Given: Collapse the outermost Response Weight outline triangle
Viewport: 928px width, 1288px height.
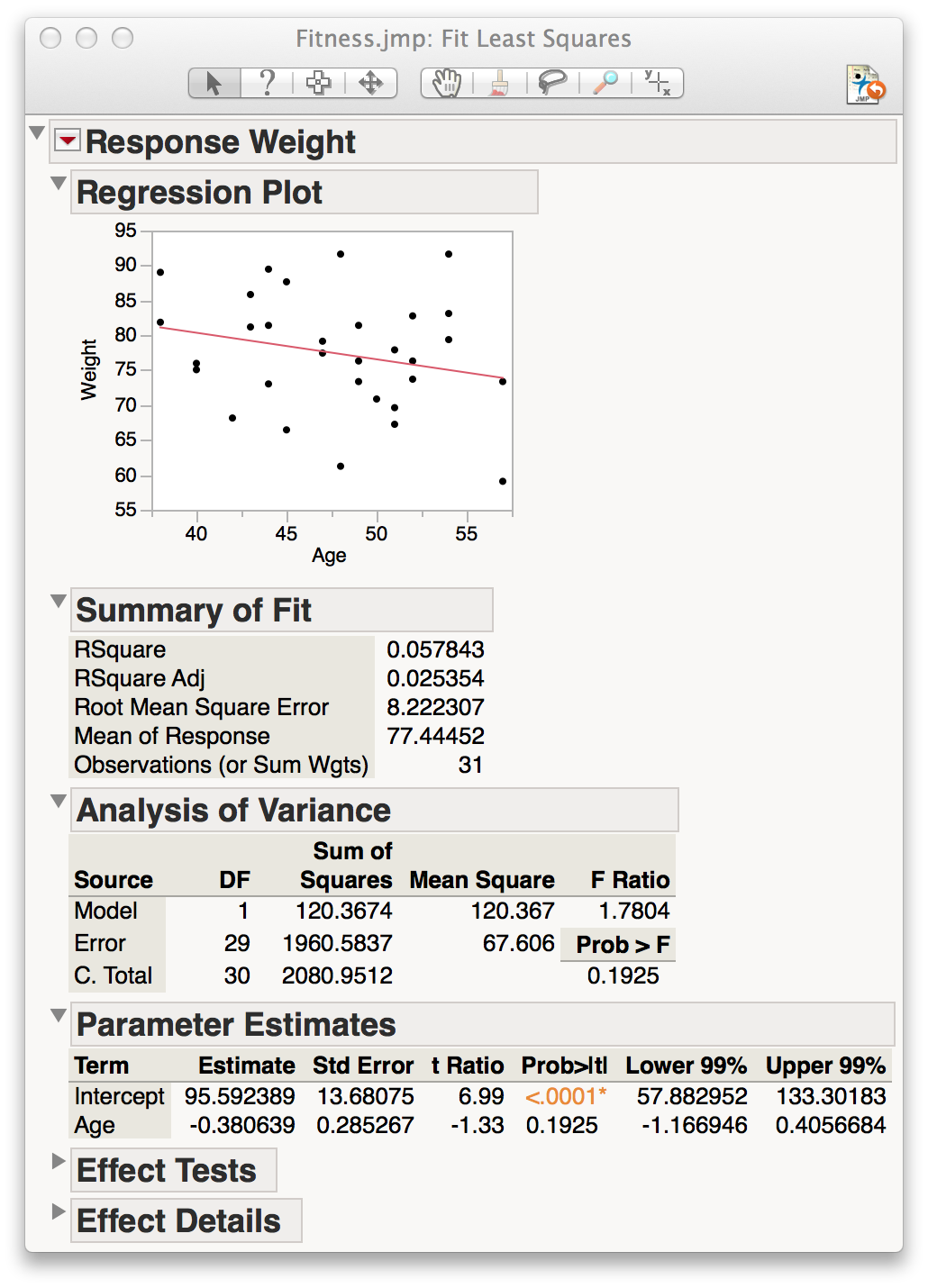Looking at the screenshot, I should (x=37, y=133).
